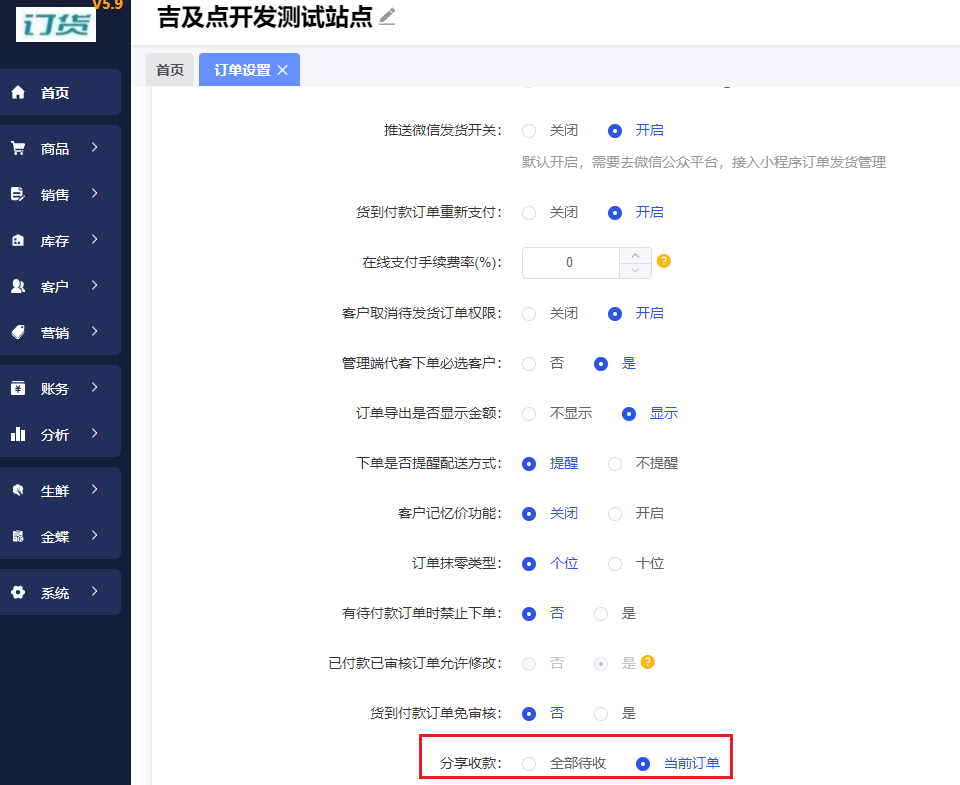The height and width of the screenshot is (785, 960).
Task: Switch to the 首页 tab
Action: pyautogui.click(x=170, y=70)
